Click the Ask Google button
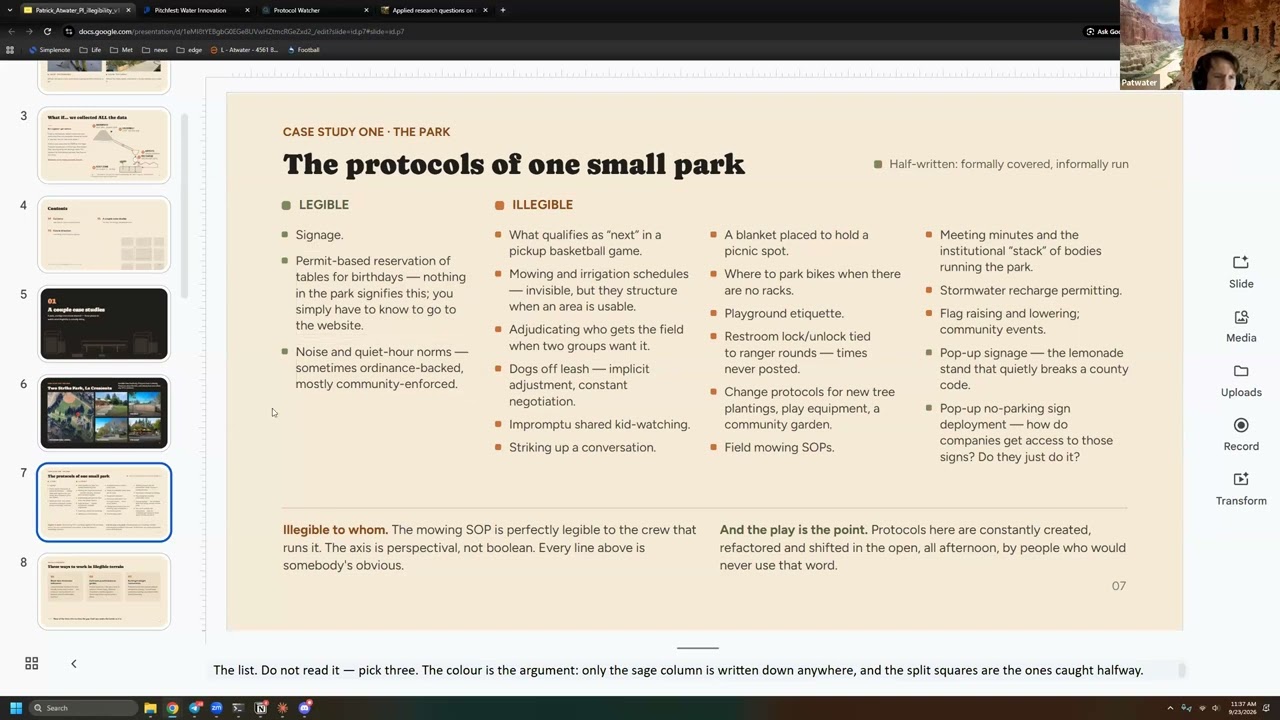1280x720 pixels. 1103,31
